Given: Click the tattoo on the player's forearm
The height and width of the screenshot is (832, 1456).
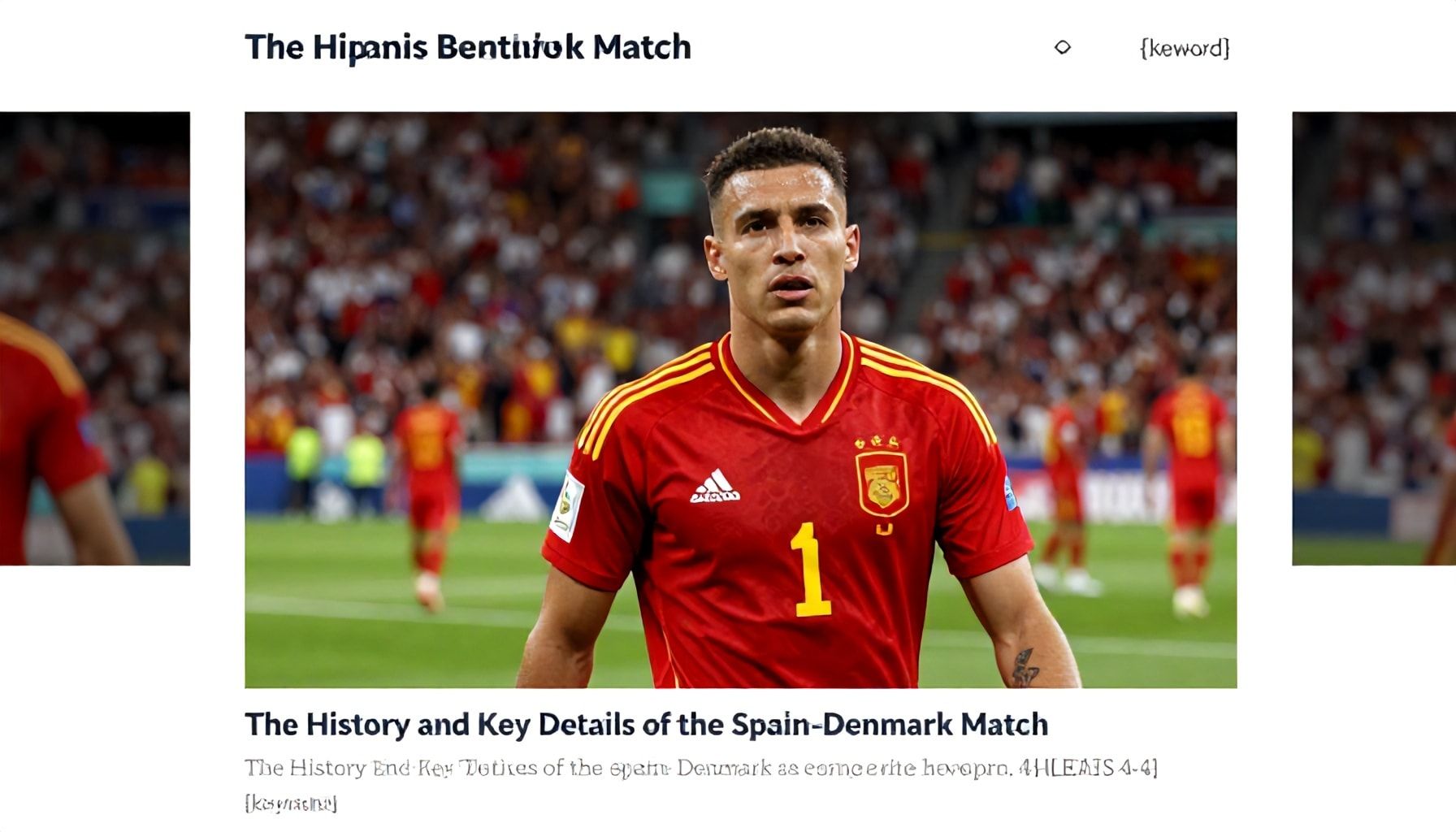Looking at the screenshot, I should click(1025, 667).
